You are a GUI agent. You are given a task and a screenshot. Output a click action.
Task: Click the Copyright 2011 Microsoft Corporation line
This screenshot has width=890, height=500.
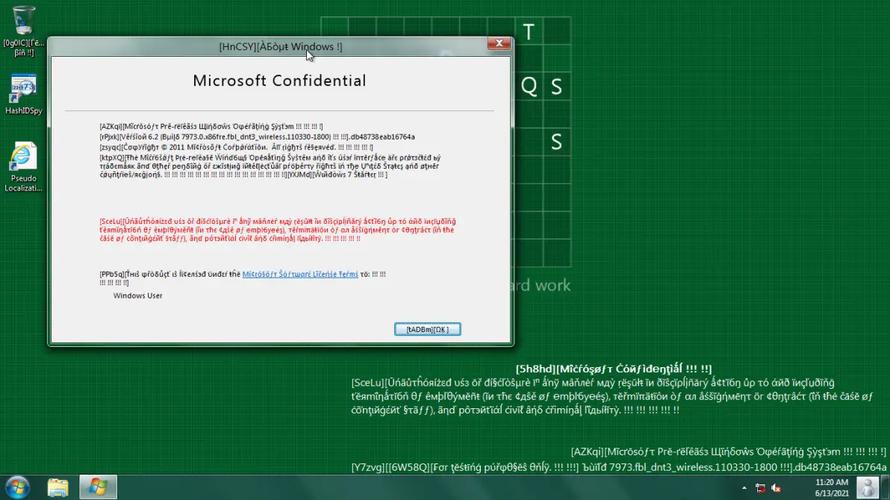pyautogui.click(x=236, y=147)
